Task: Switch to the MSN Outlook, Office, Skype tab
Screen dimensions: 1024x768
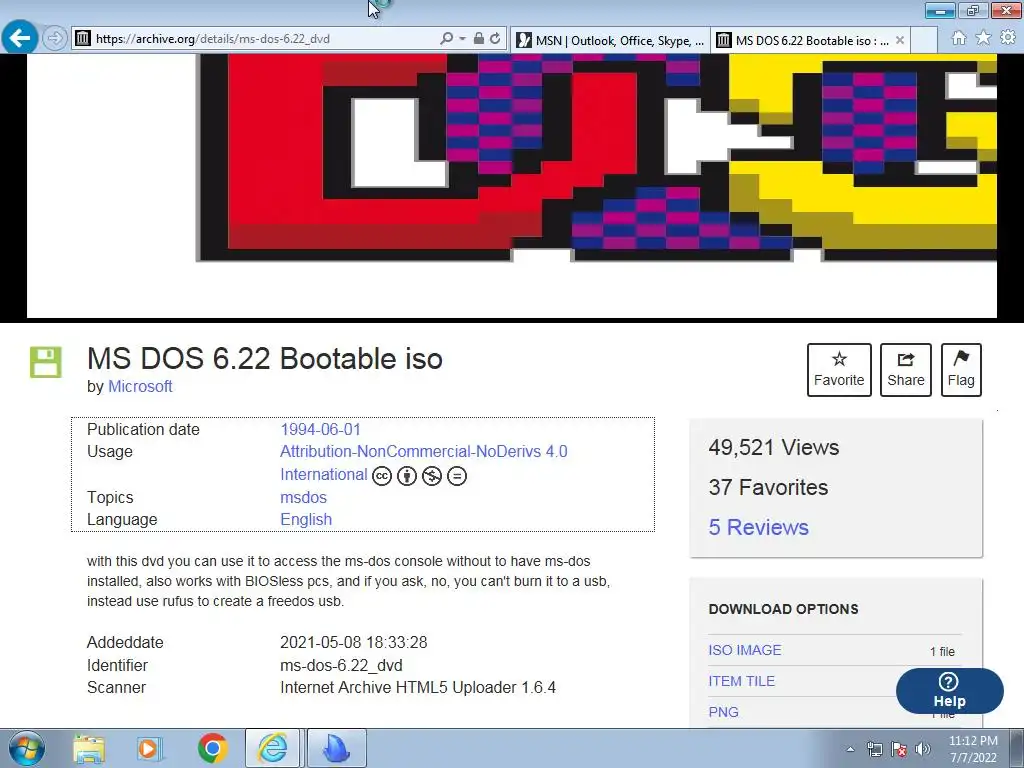Action: (610, 40)
